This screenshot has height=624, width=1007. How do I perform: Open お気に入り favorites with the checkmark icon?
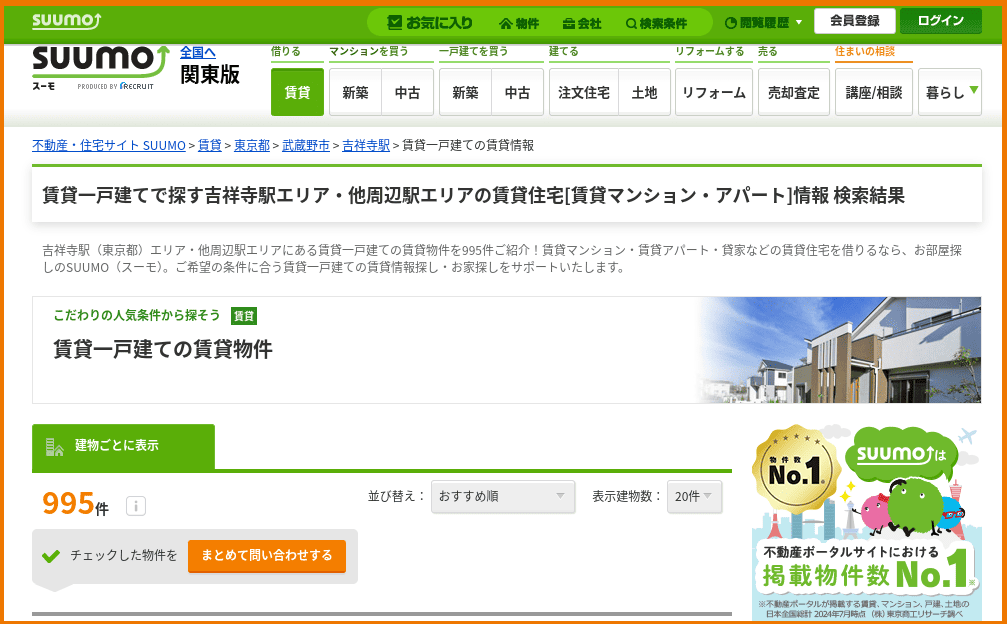[x=430, y=22]
